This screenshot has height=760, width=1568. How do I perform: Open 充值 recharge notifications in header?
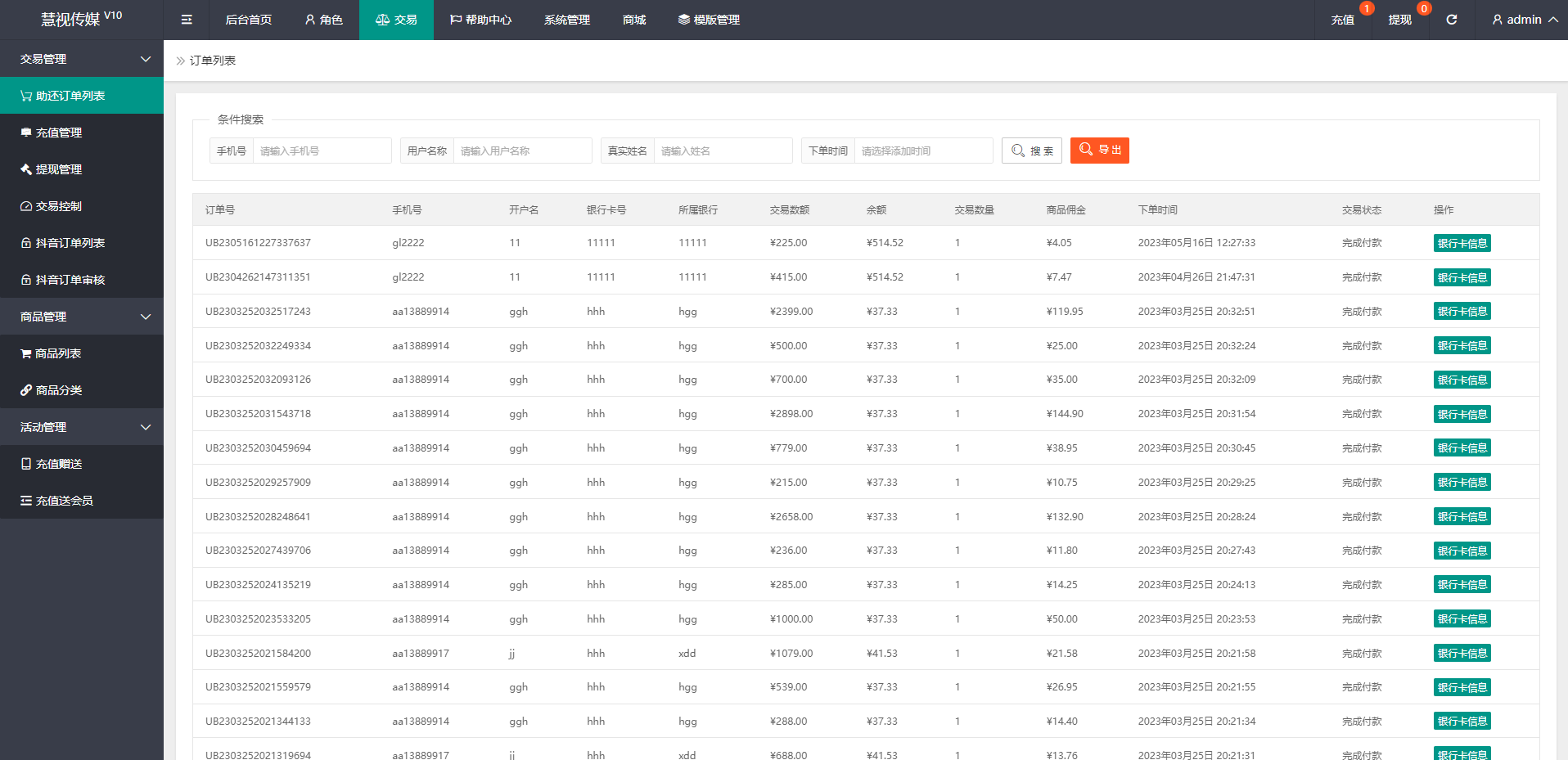pos(1342,20)
